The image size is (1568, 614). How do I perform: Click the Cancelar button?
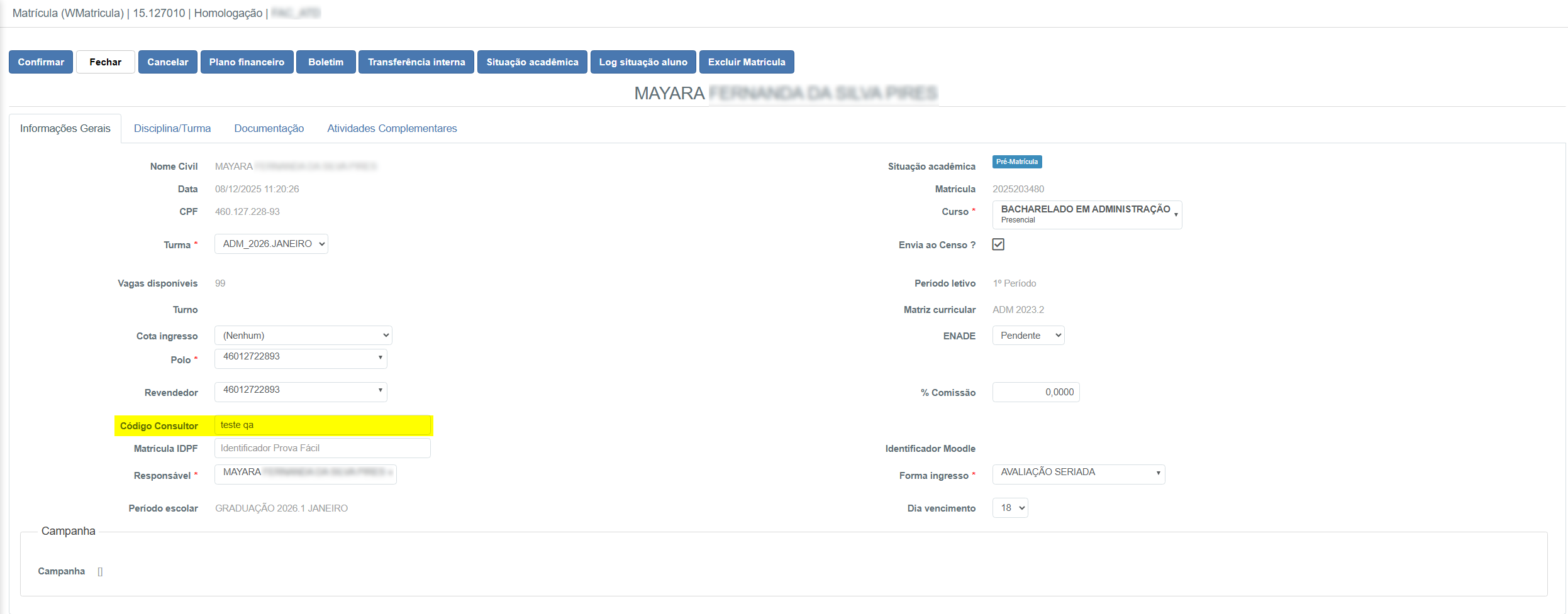[x=167, y=62]
